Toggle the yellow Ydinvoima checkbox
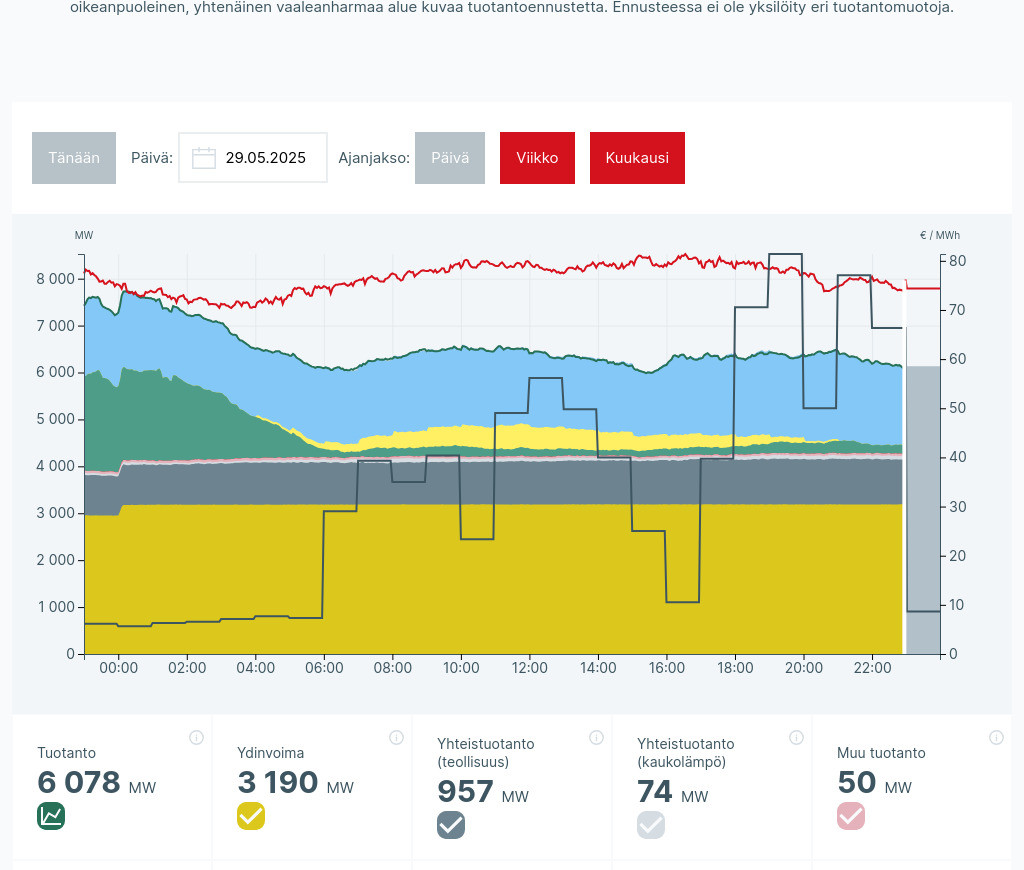Image resolution: width=1024 pixels, height=870 pixels. (251, 816)
